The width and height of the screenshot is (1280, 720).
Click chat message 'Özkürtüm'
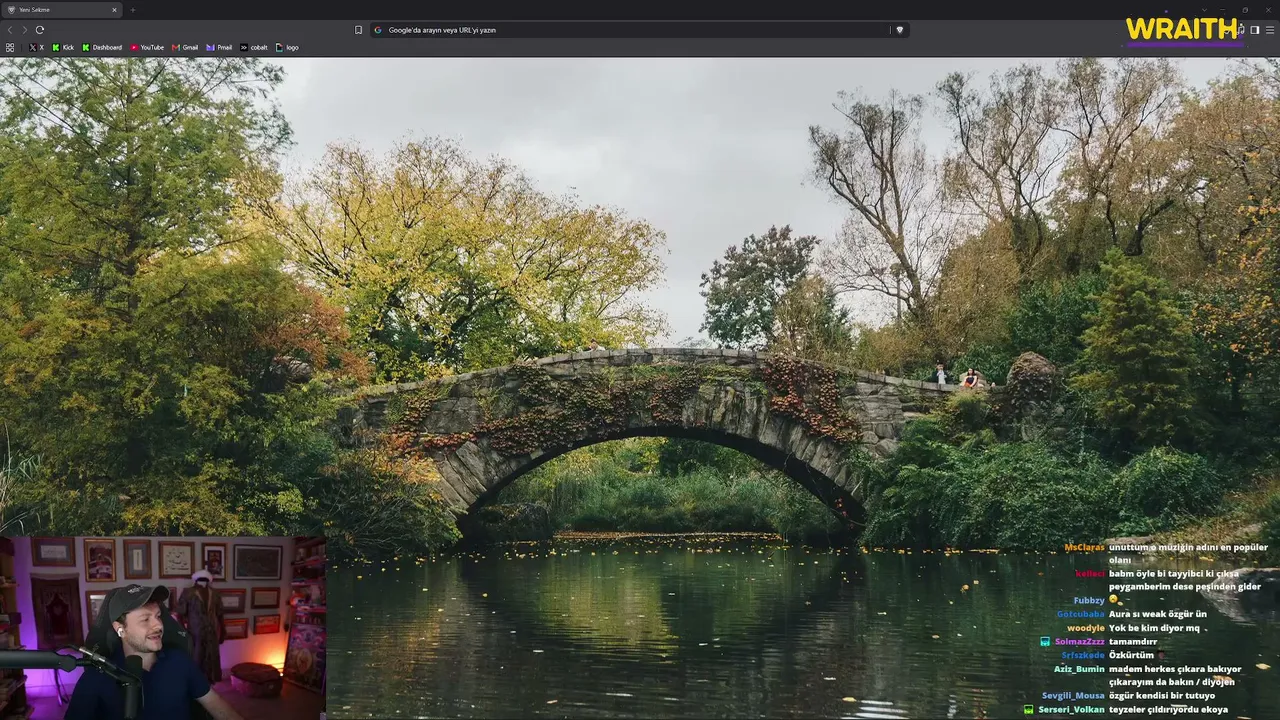pos(1131,655)
